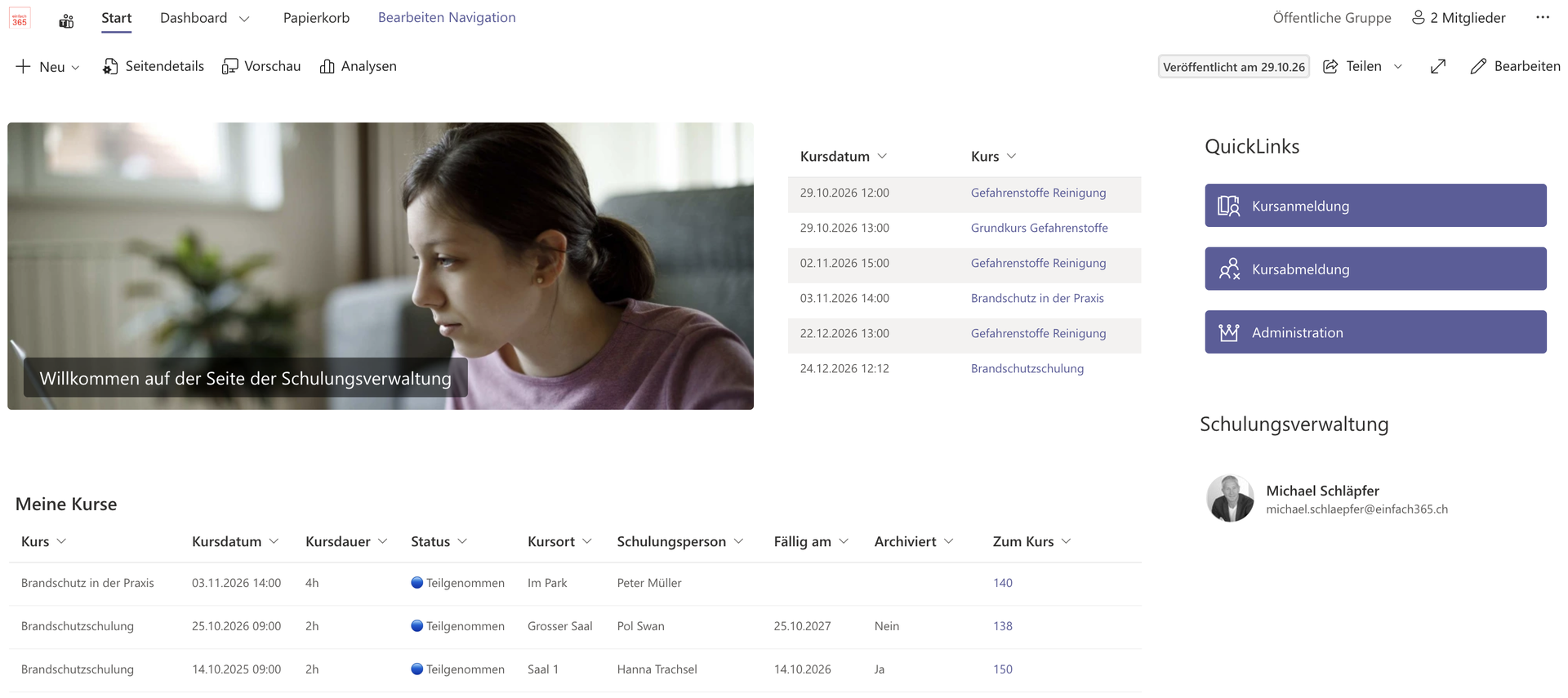Open the Teams icon next to the logo

click(66, 21)
